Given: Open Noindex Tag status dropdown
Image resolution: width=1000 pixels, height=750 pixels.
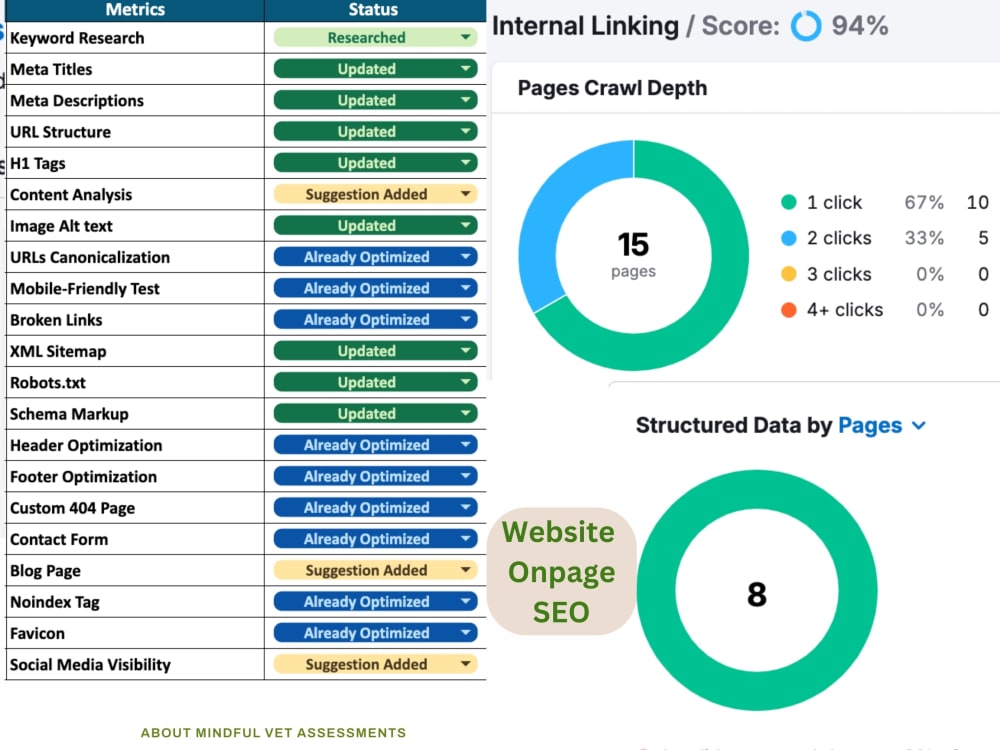Looking at the screenshot, I should click(x=376, y=601).
